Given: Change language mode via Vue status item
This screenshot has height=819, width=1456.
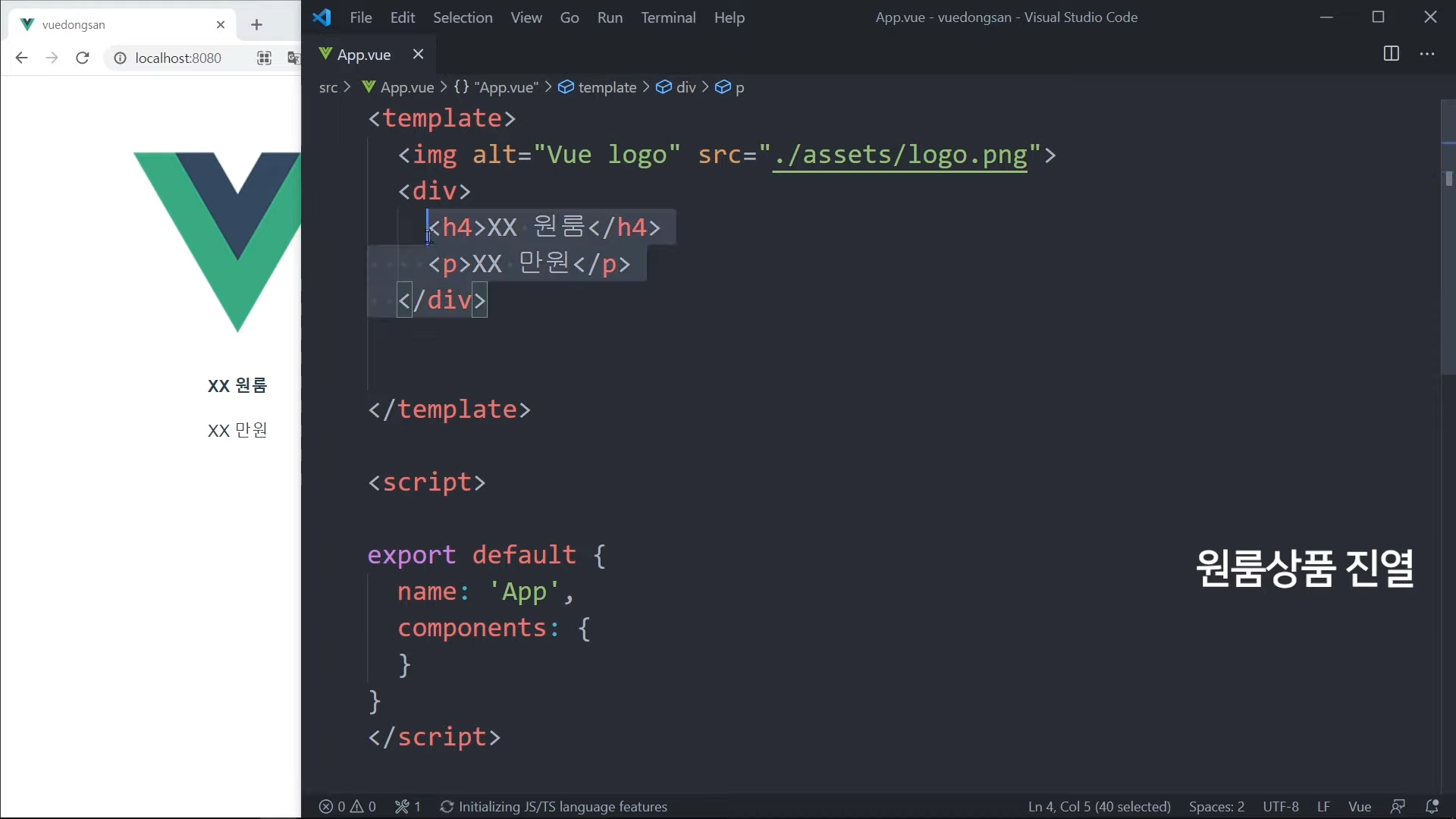Looking at the screenshot, I should (1359, 806).
